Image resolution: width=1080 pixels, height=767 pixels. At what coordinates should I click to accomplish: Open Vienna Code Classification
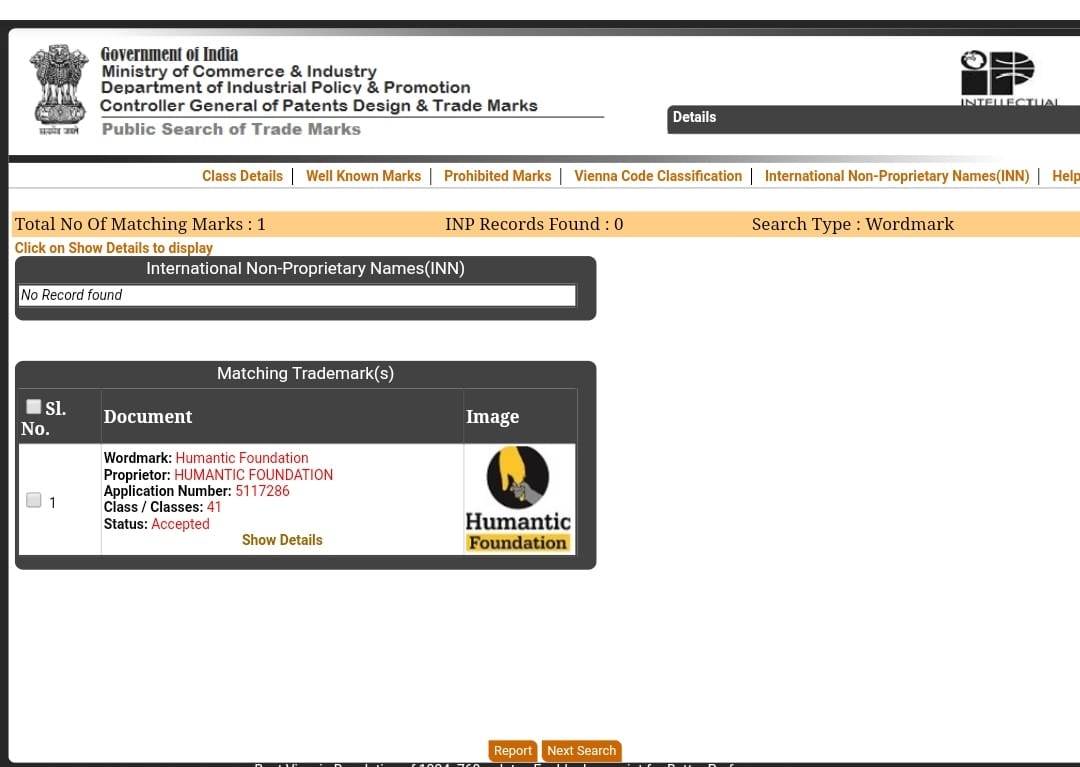point(658,176)
